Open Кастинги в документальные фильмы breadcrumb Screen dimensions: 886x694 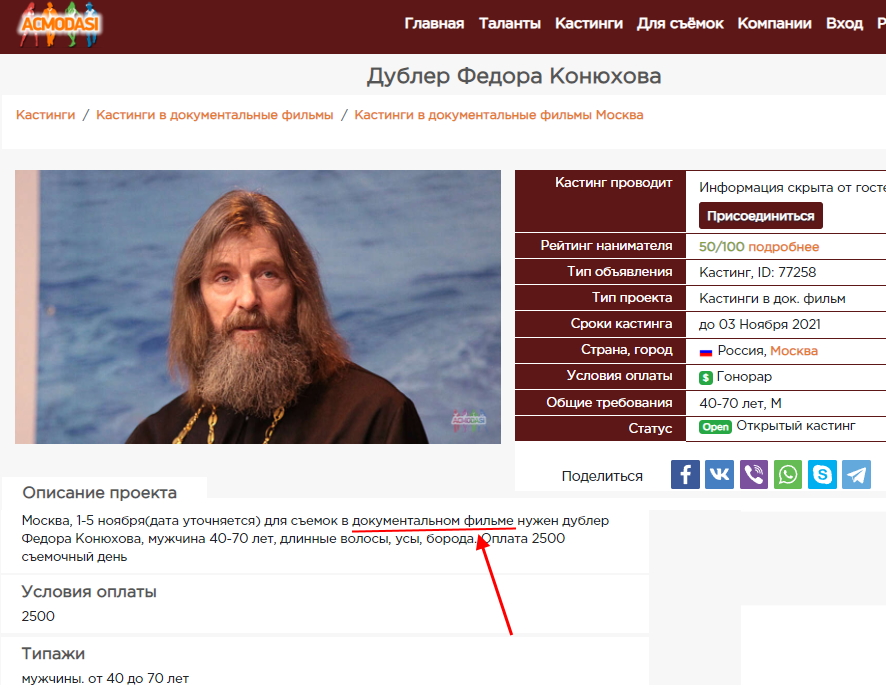pos(215,115)
